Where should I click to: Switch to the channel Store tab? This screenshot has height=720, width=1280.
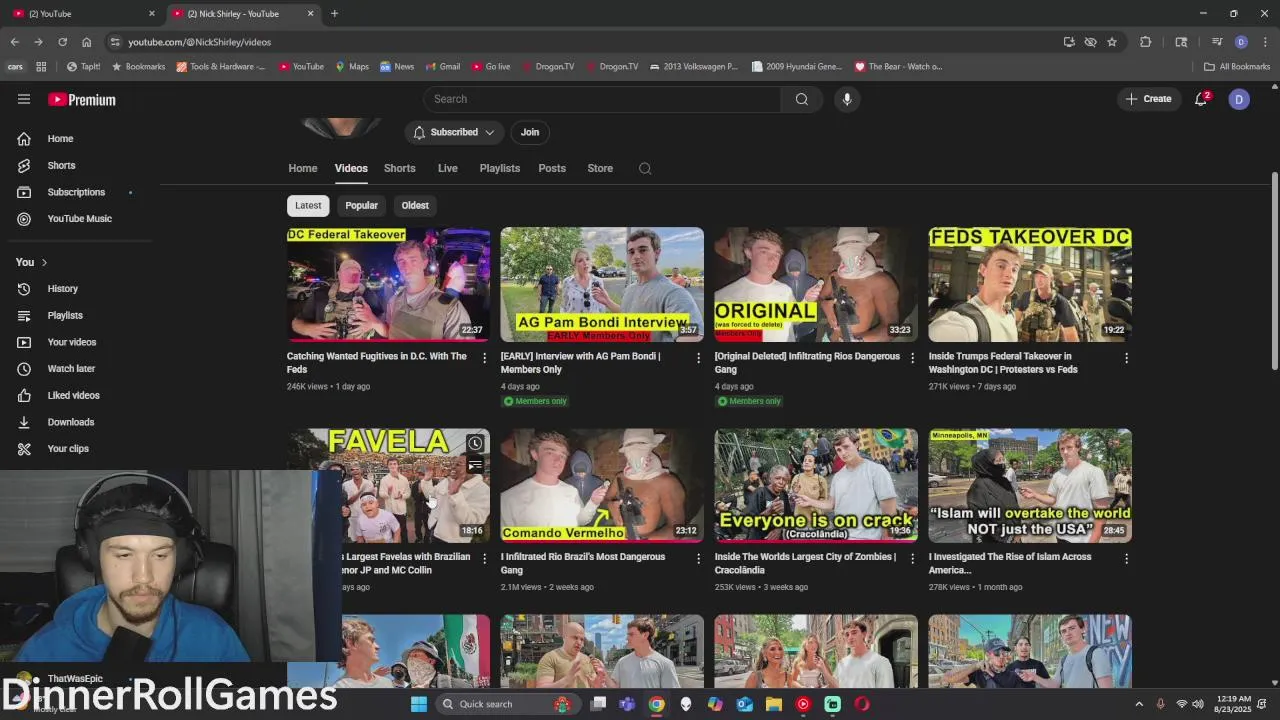click(x=600, y=168)
